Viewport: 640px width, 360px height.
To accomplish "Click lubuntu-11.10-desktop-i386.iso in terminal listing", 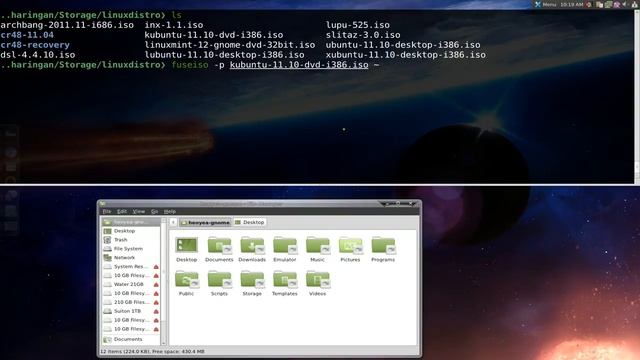I will coord(224,55).
